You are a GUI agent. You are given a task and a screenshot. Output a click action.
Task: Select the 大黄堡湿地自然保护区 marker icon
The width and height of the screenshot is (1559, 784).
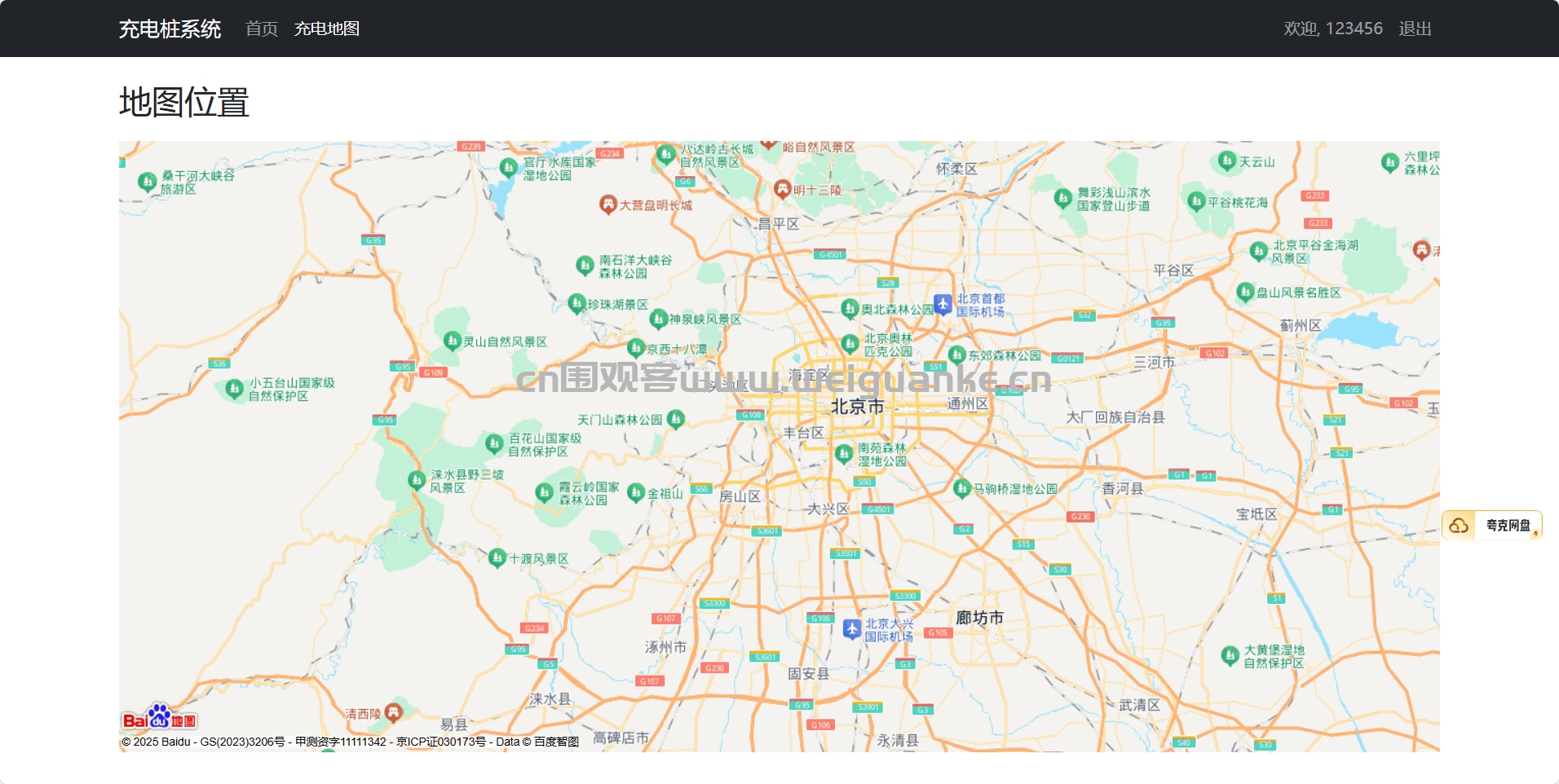coord(1230,655)
